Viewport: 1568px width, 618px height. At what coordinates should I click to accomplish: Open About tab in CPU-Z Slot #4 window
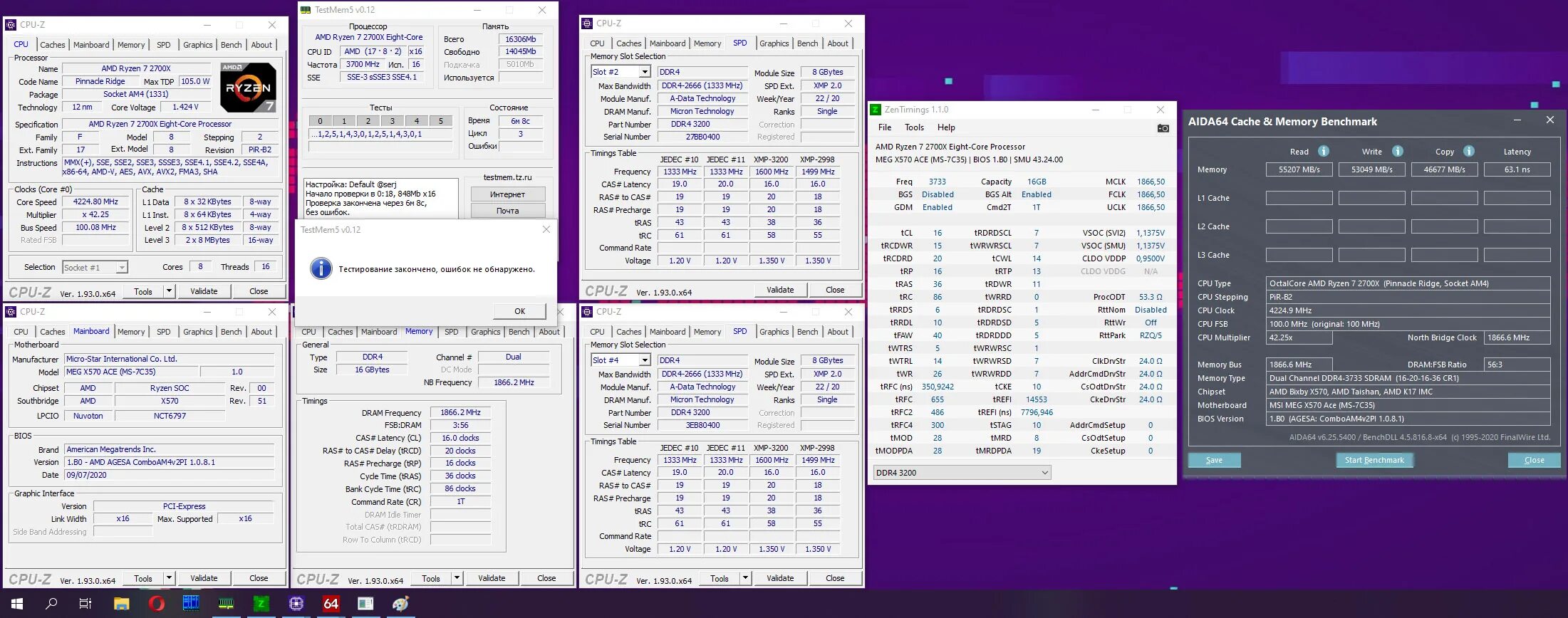[x=838, y=332]
